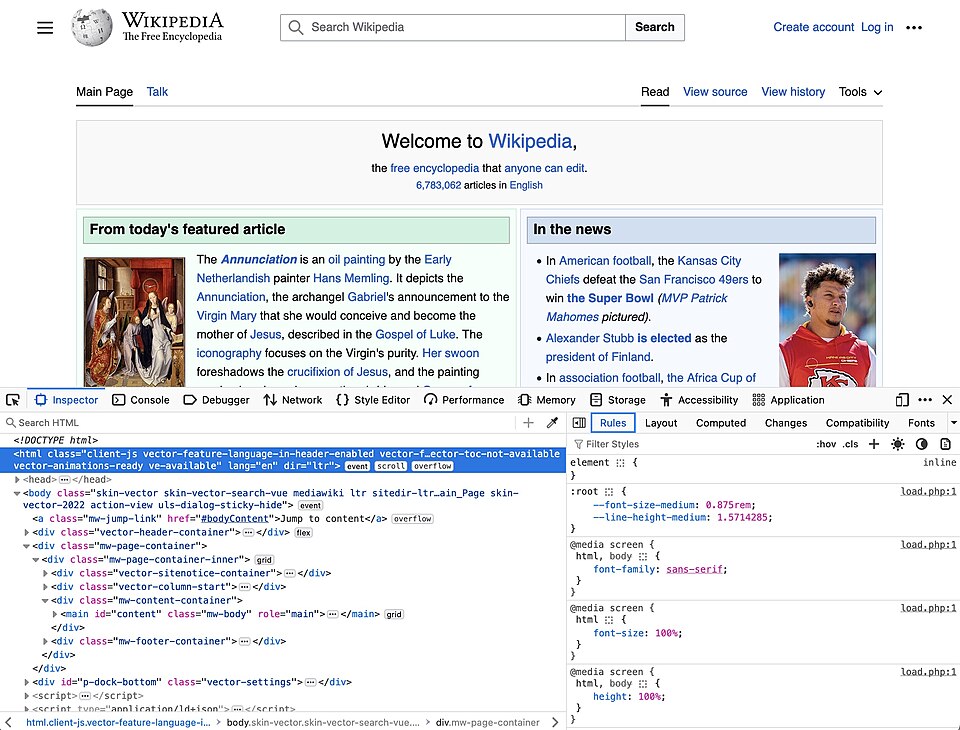This screenshot has height=730, width=960.
Task: Show more sidebar tabs dropdown arrow
Action: click(x=953, y=423)
